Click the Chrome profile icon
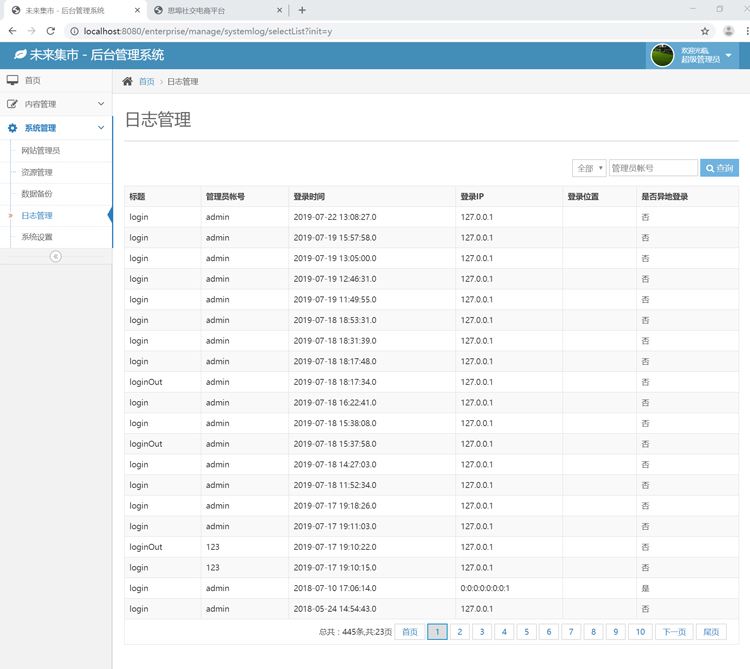 point(729,31)
